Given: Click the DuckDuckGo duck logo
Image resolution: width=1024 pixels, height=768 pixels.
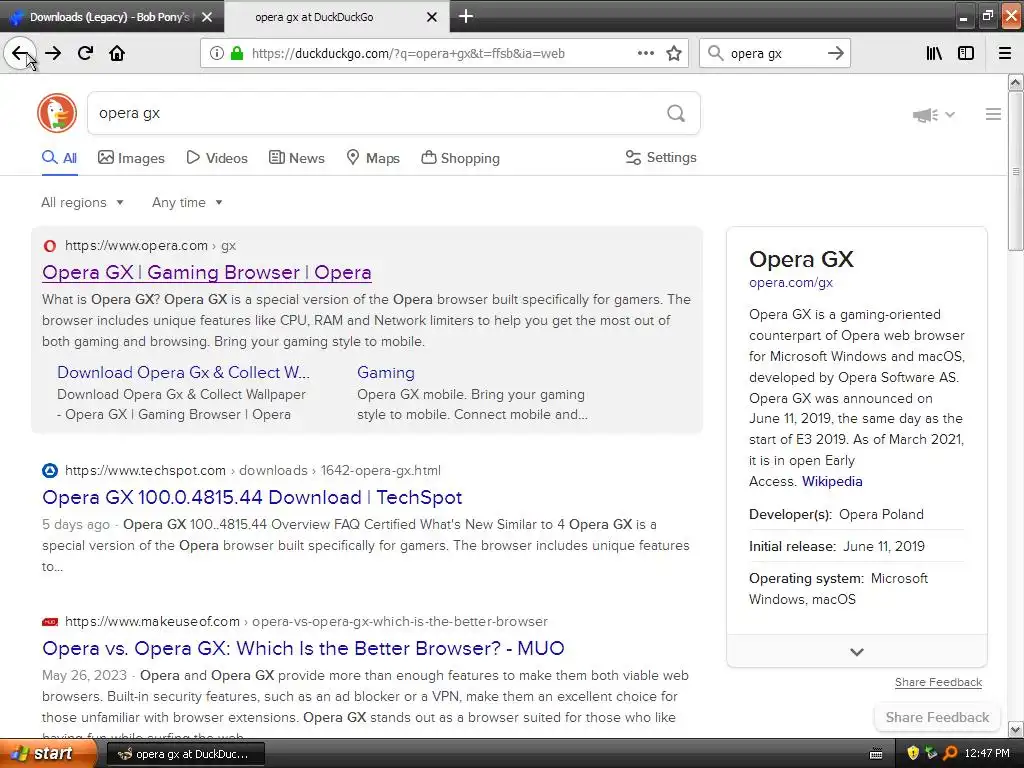Looking at the screenshot, I should click(x=57, y=113).
